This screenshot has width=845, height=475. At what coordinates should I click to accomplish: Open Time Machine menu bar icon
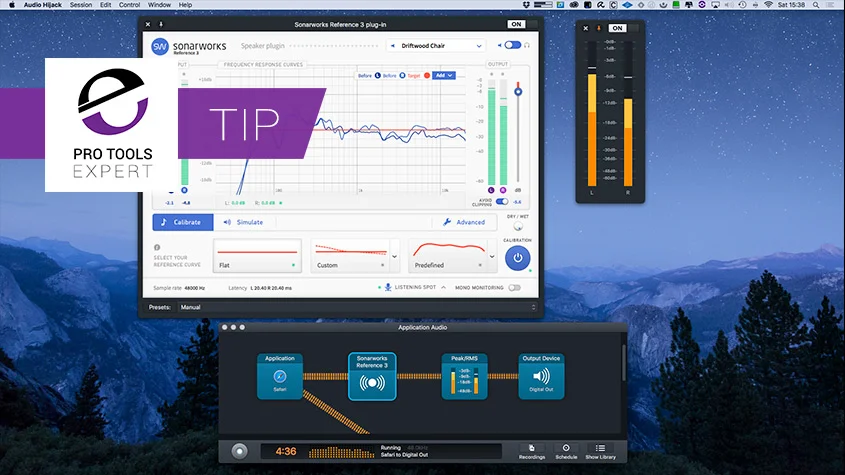tap(742, 5)
